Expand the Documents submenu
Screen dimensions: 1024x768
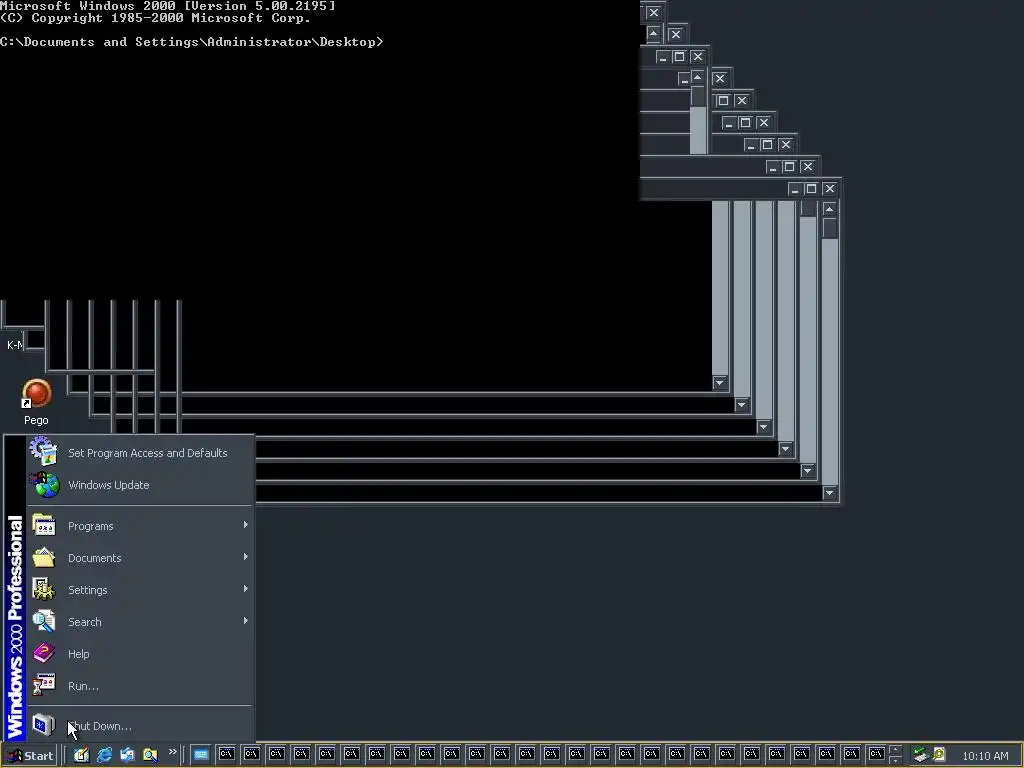pyautogui.click(x=139, y=558)
